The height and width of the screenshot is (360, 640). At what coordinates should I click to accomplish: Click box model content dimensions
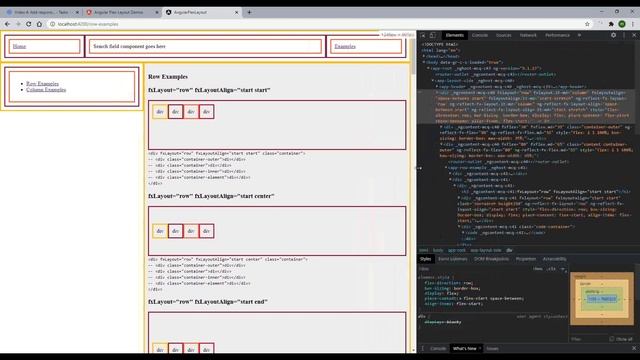(x=602, y=299)
